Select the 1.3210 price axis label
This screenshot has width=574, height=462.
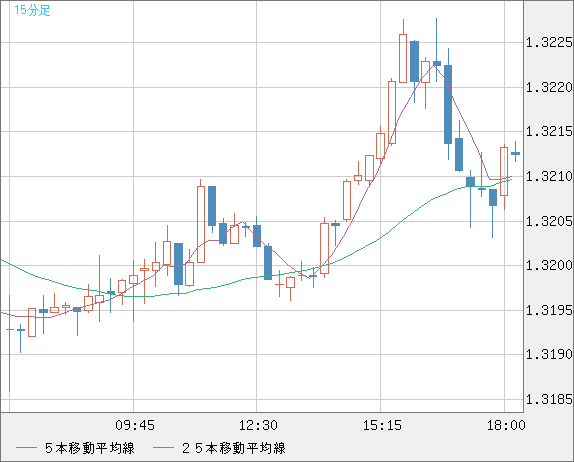click(x=549, y=176)
